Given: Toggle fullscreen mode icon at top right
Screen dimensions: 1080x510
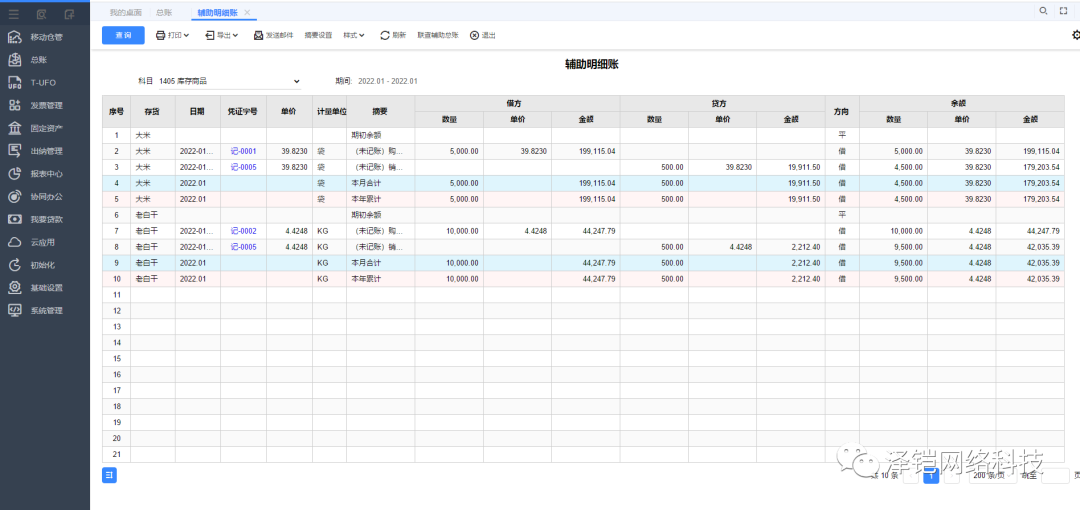Looking at the screenshot, I should [x=1063, y=10].
